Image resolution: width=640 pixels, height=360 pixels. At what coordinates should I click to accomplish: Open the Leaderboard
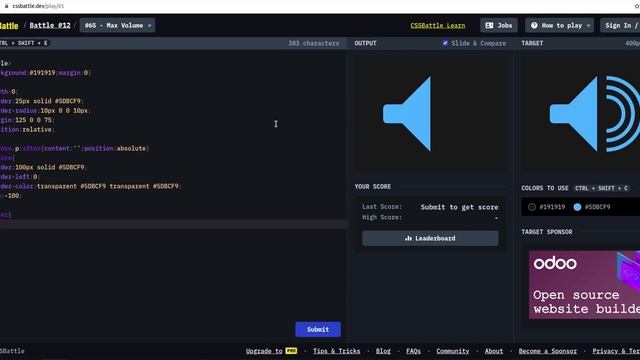point(430,238)
